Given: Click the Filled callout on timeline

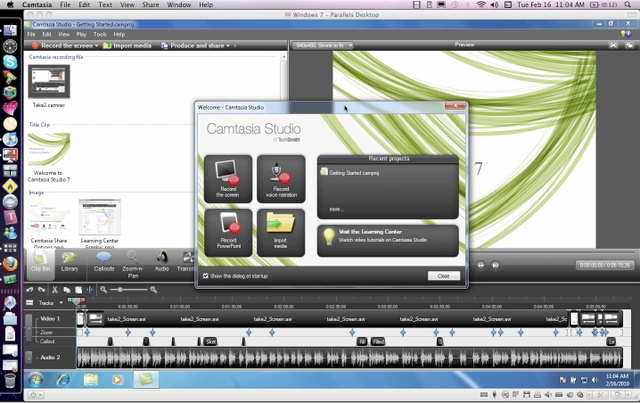Looking at the screenshot, I should [x=378, y=341].
